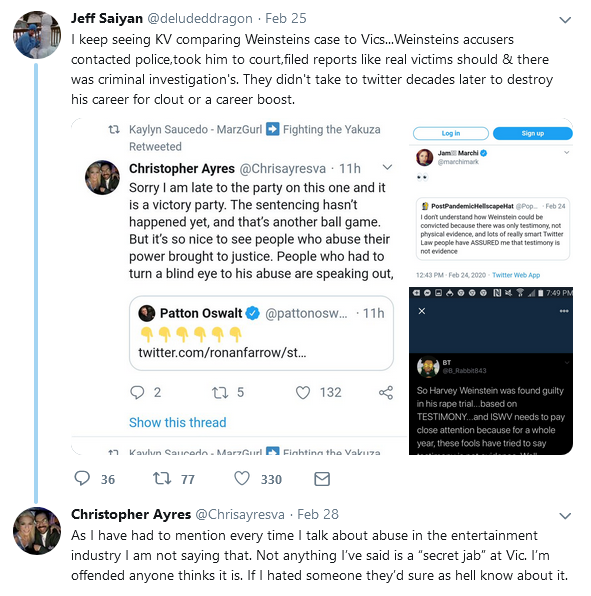Click the Sign up button
Viewport: 591px width, 596px height.
click(x=532, y=133)
